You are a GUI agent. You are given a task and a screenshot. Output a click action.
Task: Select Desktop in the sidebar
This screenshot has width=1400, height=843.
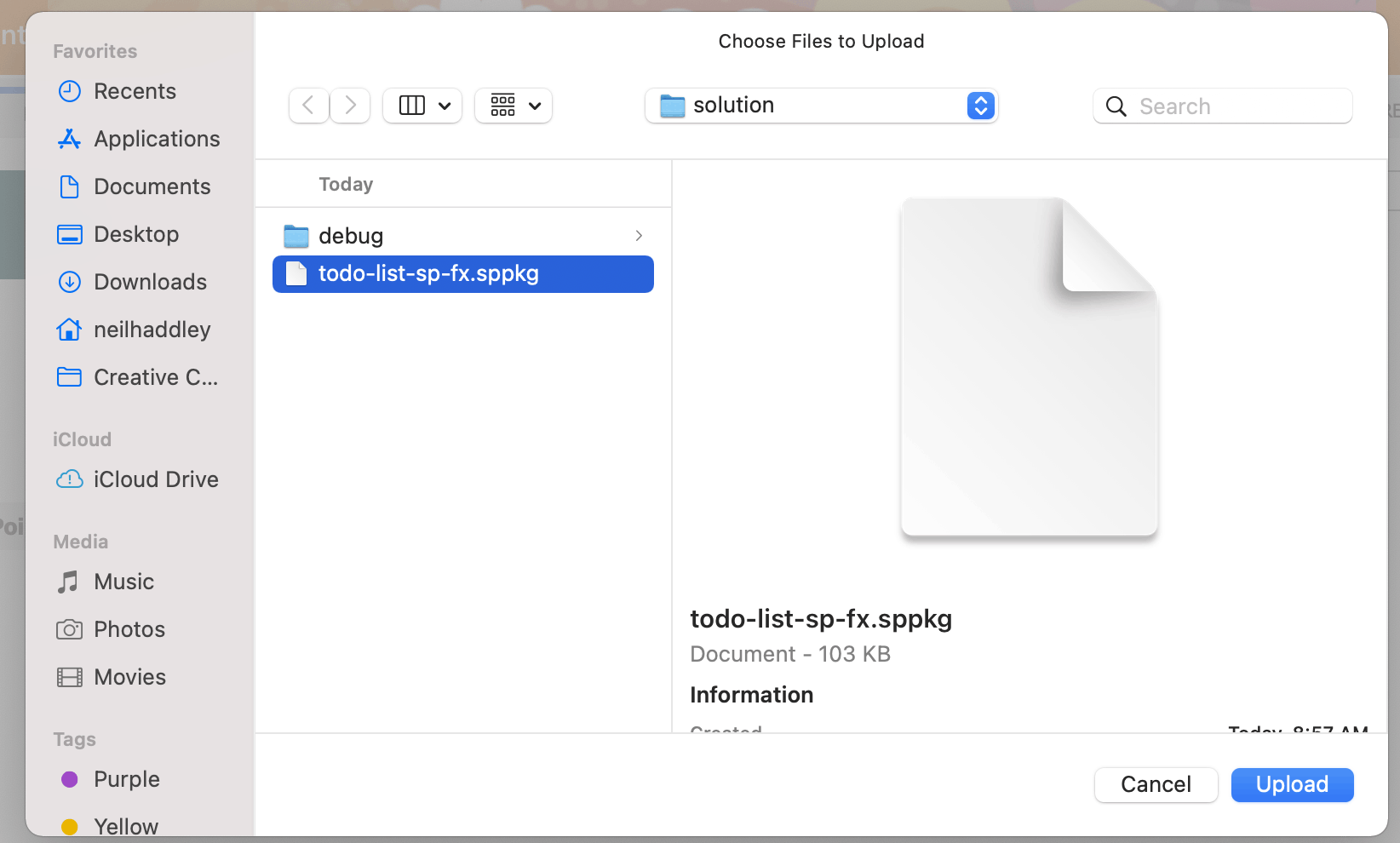click(136, 234)
